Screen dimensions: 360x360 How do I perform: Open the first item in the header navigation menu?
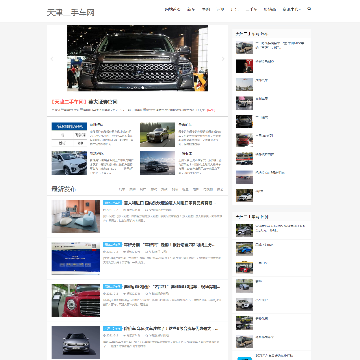(x=172, y=9)
